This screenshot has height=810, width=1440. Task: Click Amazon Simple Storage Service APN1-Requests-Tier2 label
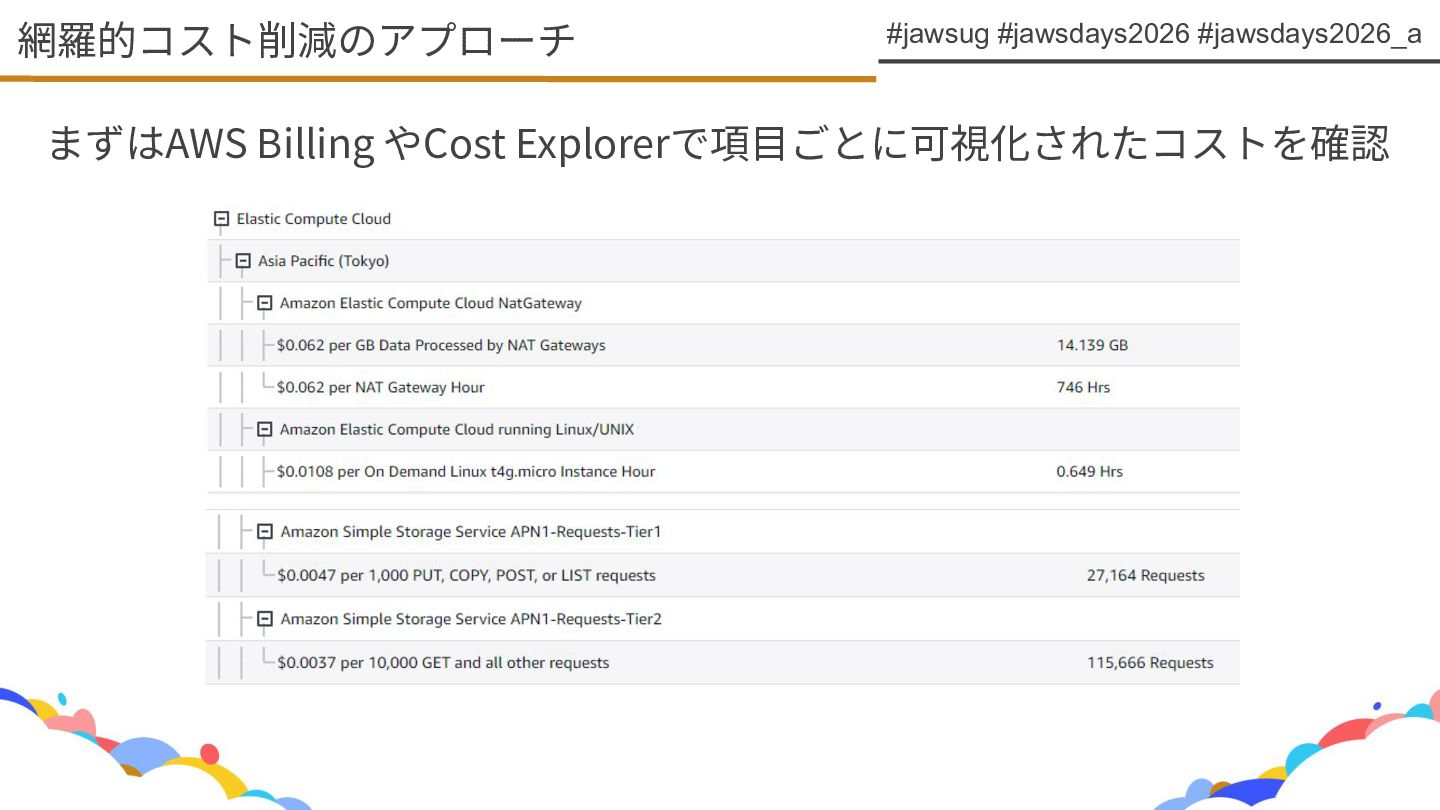click(471, 619)
